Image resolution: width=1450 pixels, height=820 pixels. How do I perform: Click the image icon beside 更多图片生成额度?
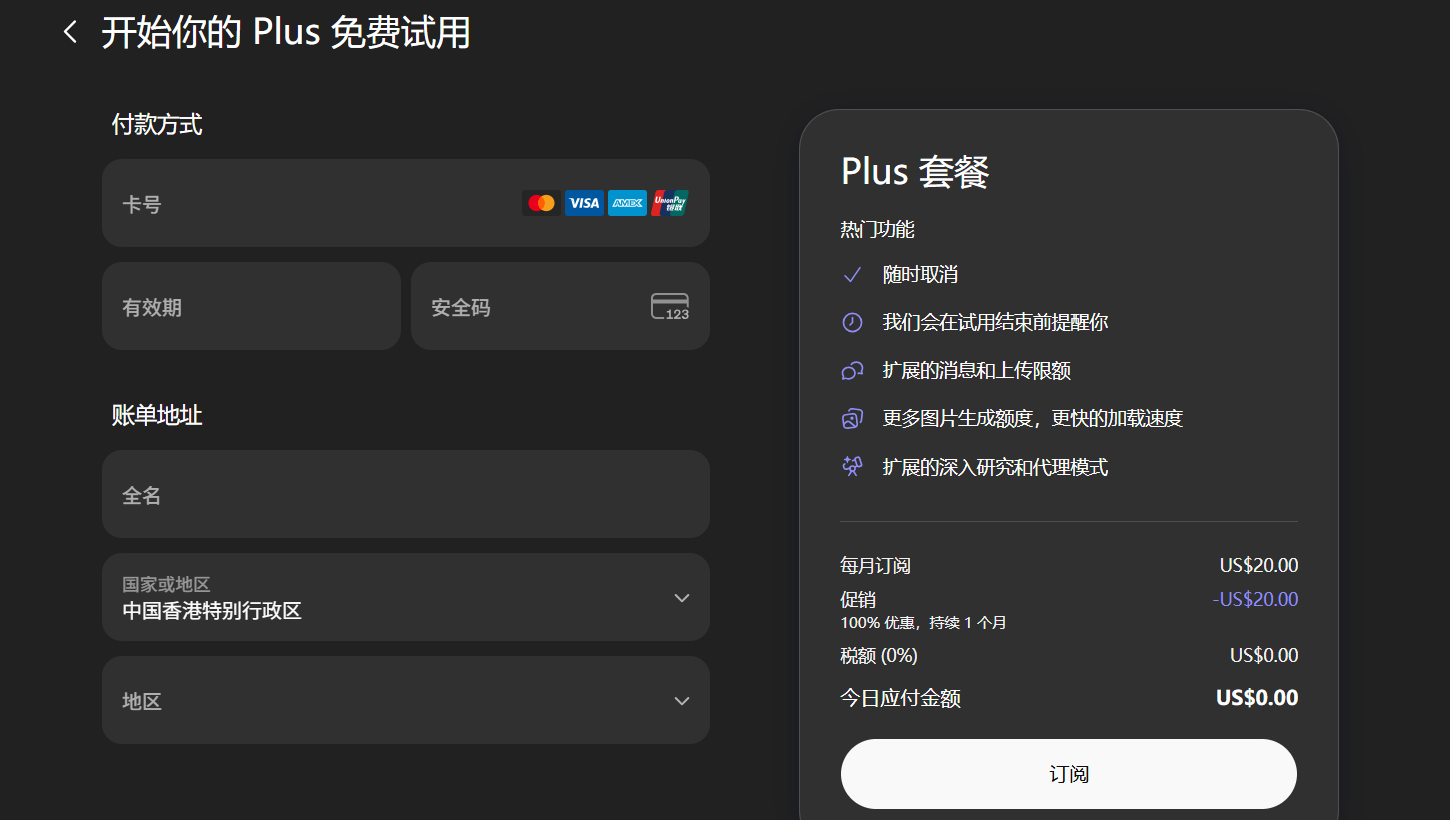point(852,418)
